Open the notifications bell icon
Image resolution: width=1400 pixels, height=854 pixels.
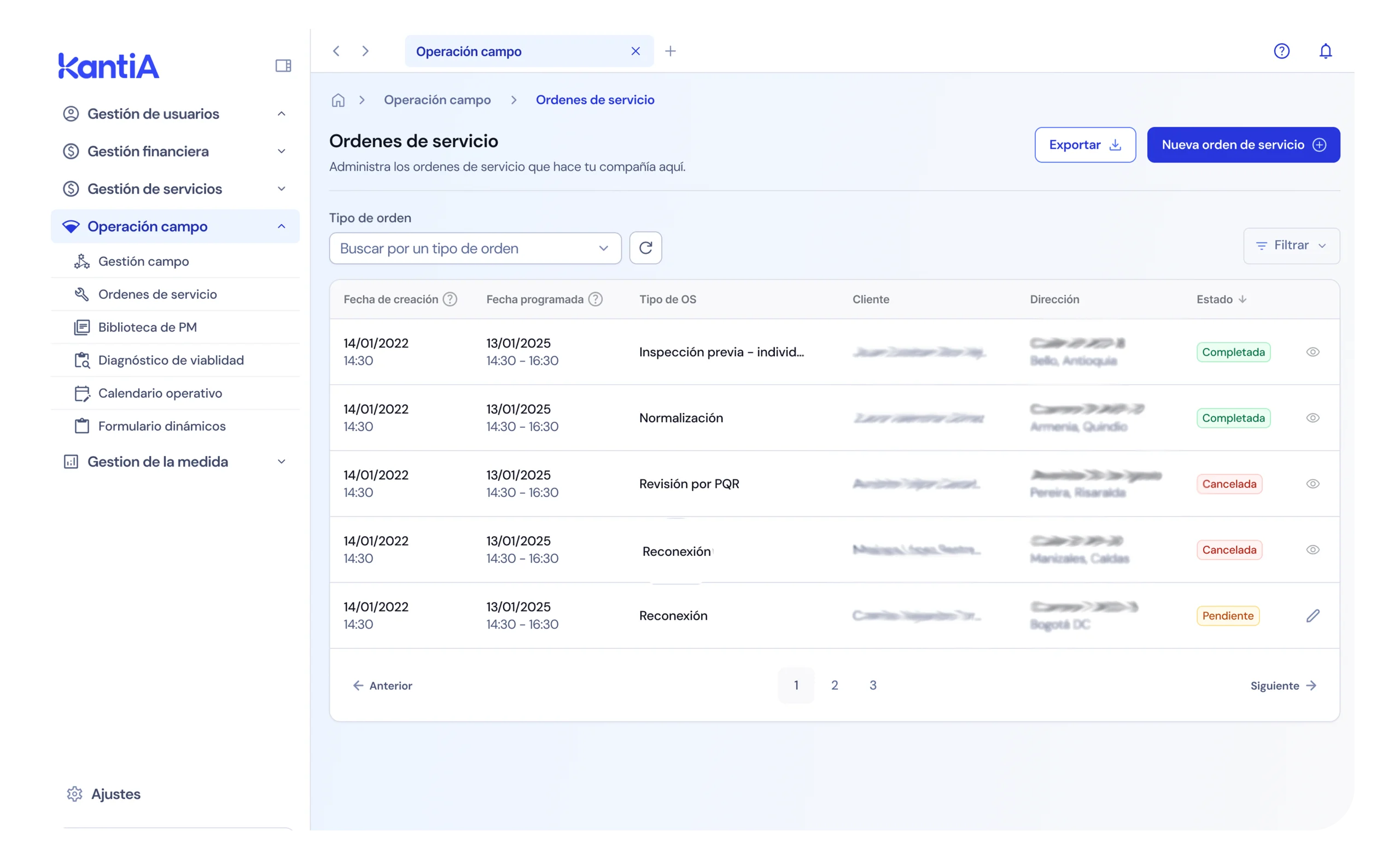[x=1325, y=51]
